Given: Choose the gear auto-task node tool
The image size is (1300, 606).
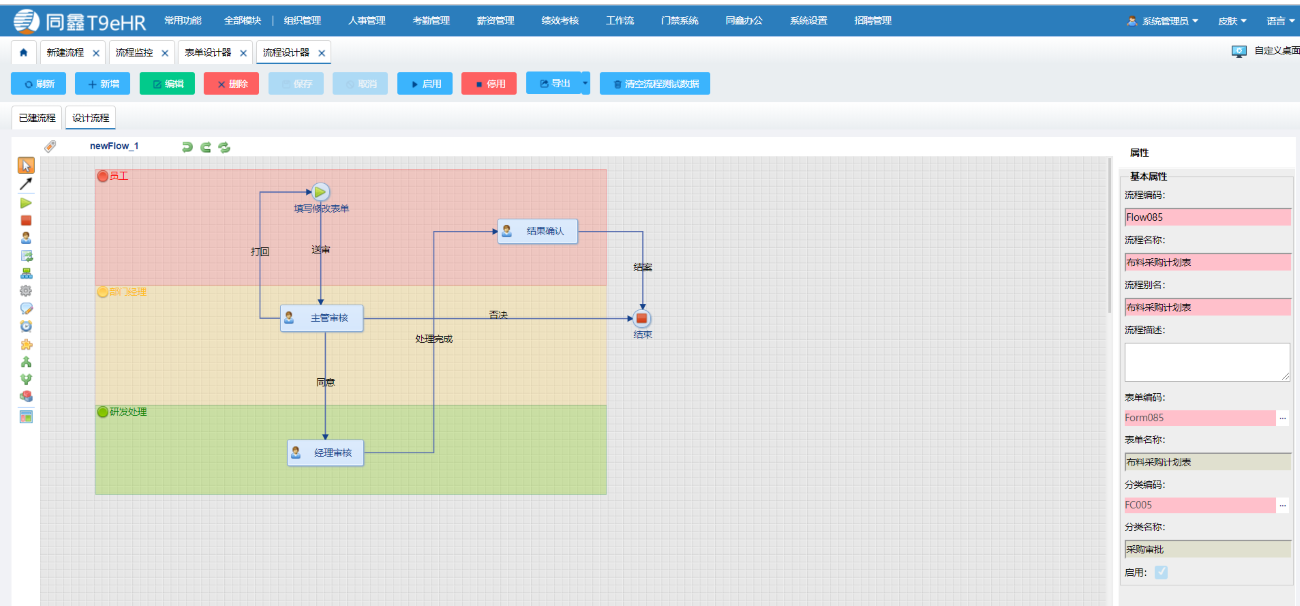Looking at the screenshot, I should click(26, 290).
